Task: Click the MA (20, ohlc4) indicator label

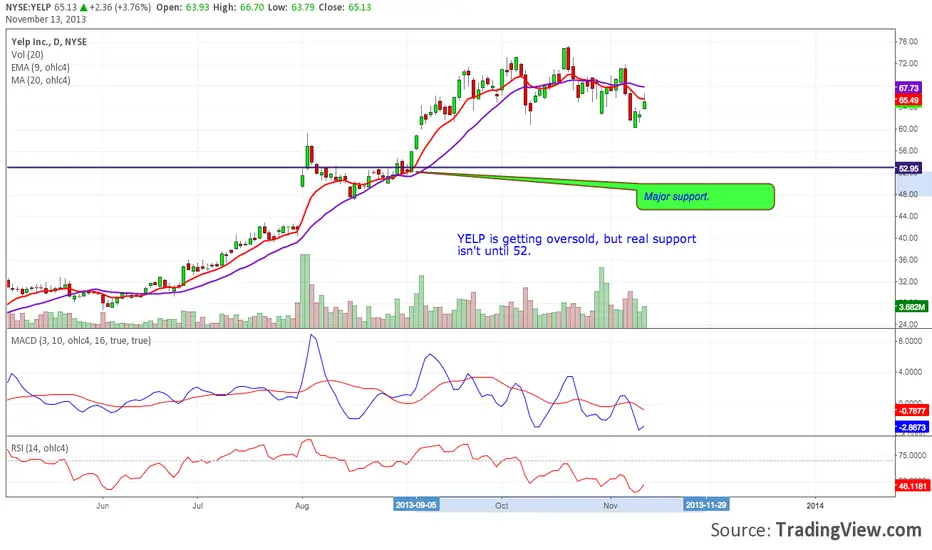Action: [x=40, y=80]
